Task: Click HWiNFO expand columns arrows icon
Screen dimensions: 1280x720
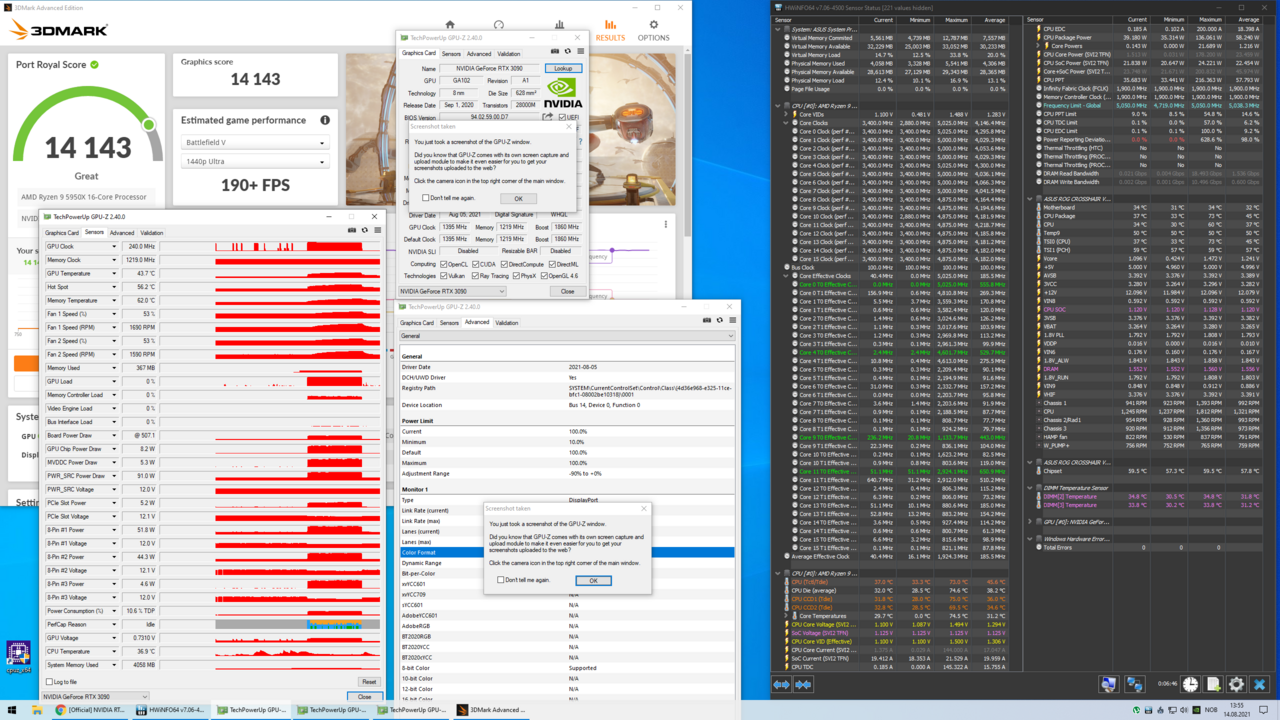Action: [781, 684]
